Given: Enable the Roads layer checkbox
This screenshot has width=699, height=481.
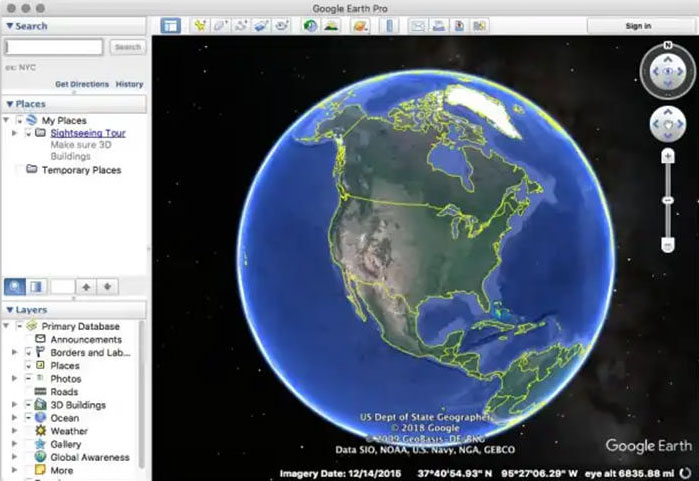Looking at the screenshot, I should coord(29,392).
